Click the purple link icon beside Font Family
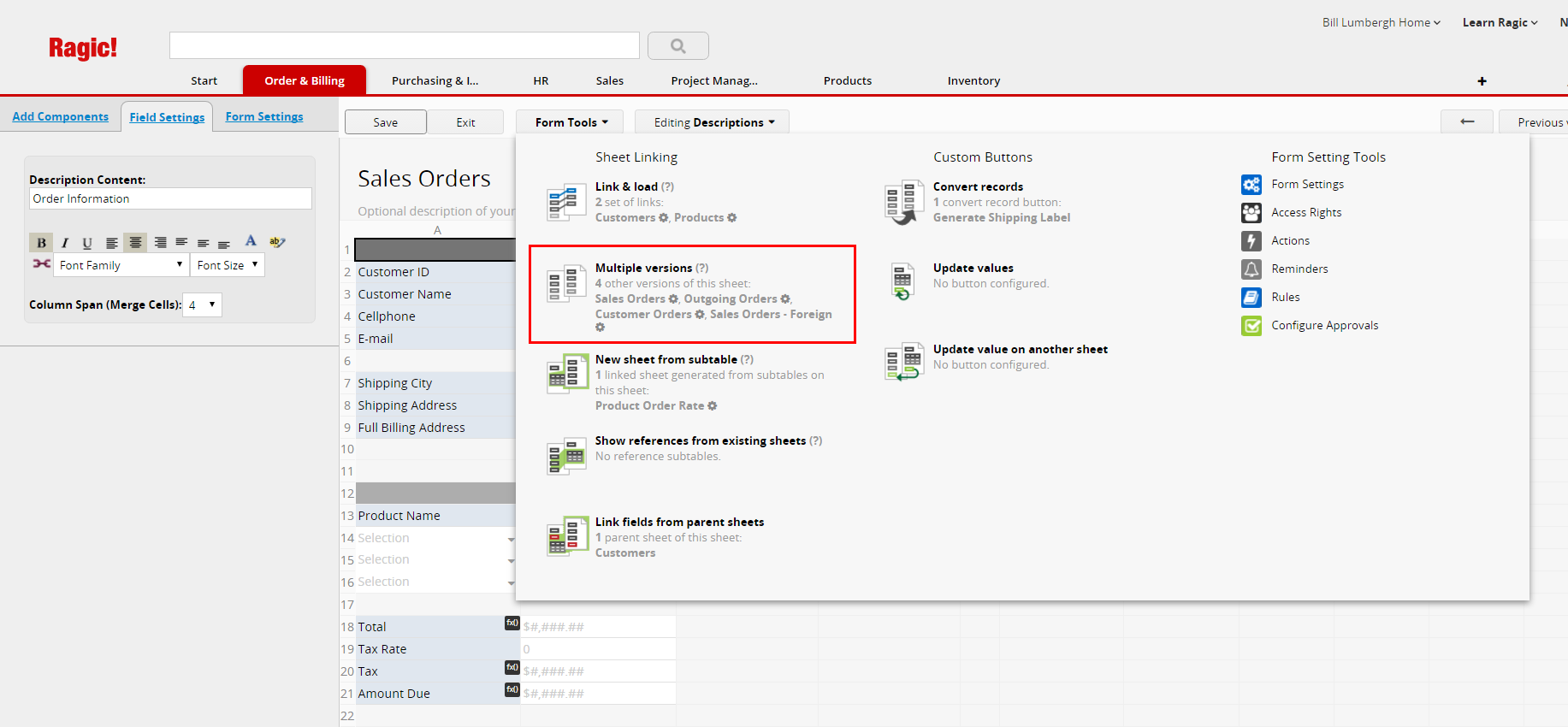Screen dimensions: 1568x727 tap(41, 263)
